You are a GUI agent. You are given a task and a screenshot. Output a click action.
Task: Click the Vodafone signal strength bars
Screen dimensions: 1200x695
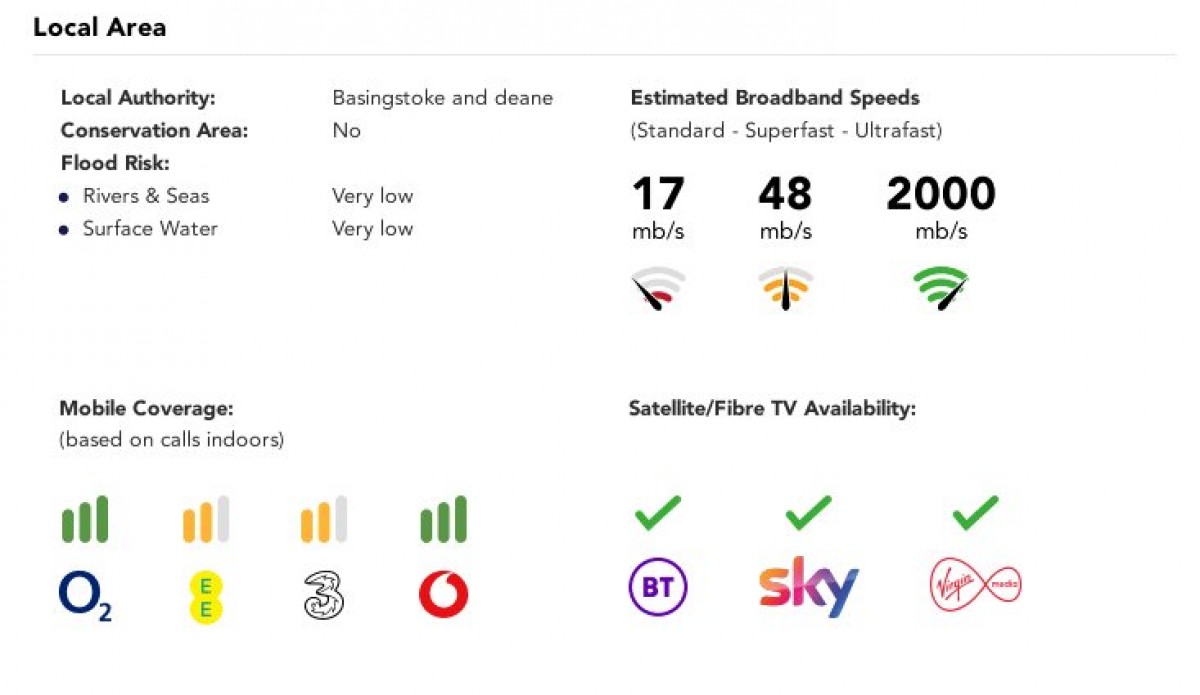(x=443, y=520)
